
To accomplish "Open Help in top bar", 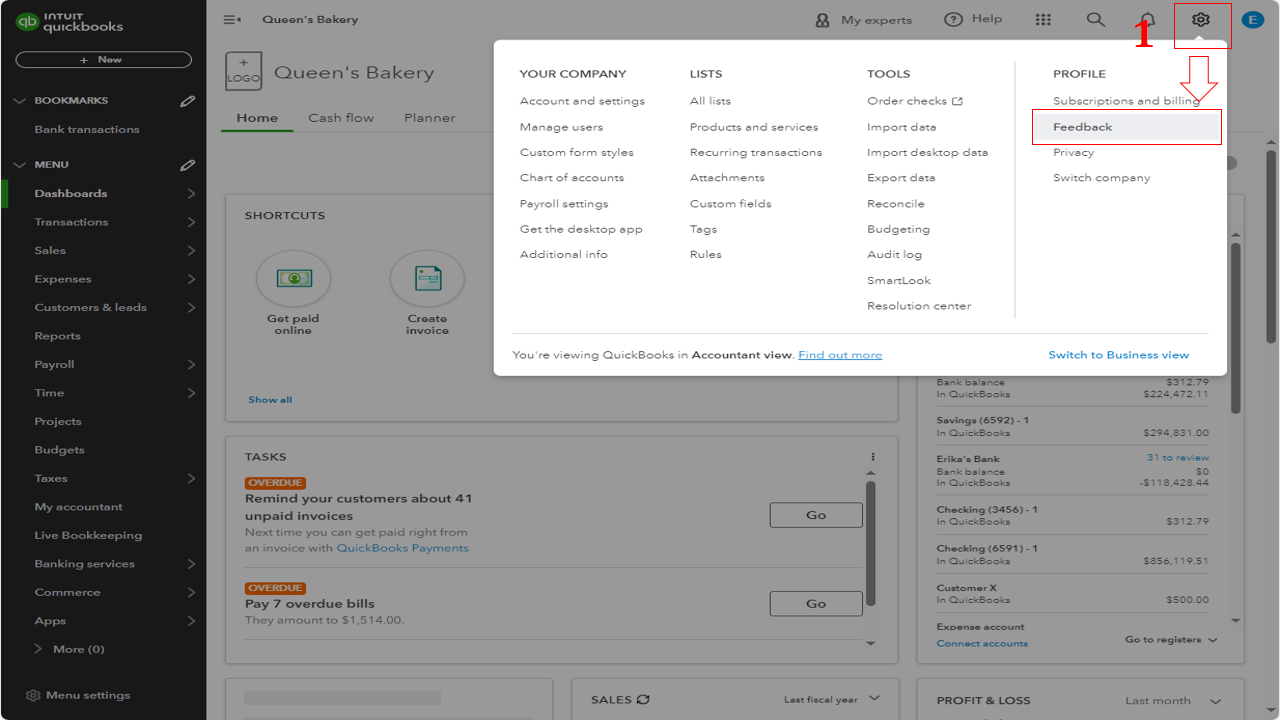I will pyautogui.click(x=973, y=19).
